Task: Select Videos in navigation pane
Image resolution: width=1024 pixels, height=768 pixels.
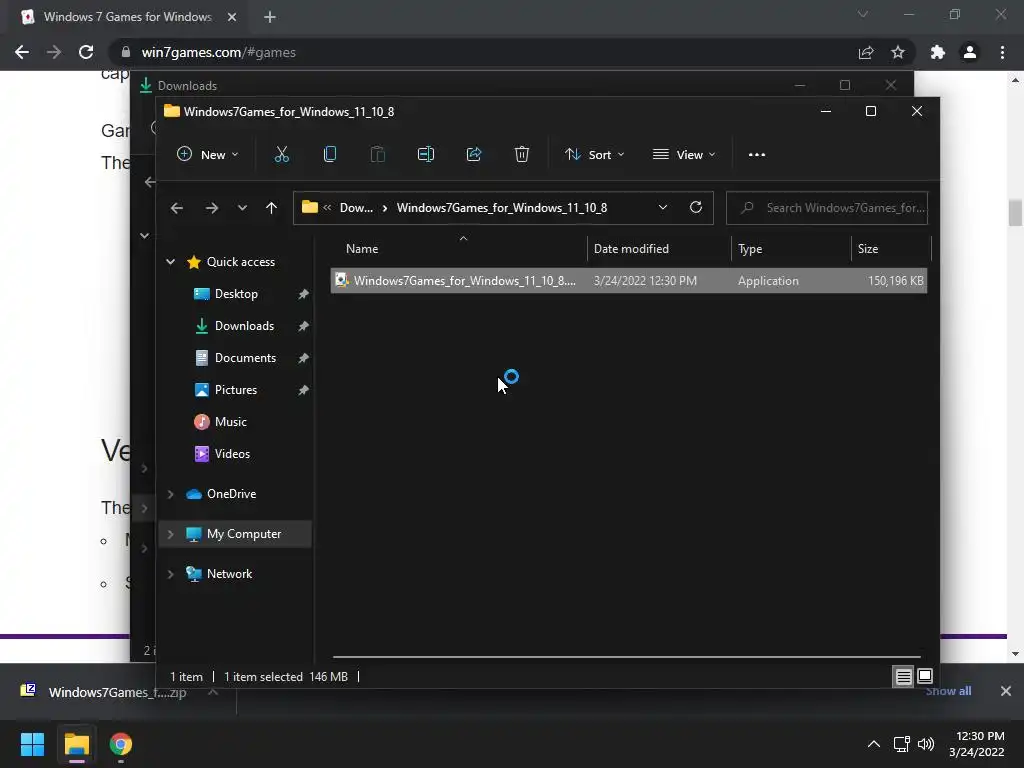Action: pyautogui.click(x=232, y=454)
